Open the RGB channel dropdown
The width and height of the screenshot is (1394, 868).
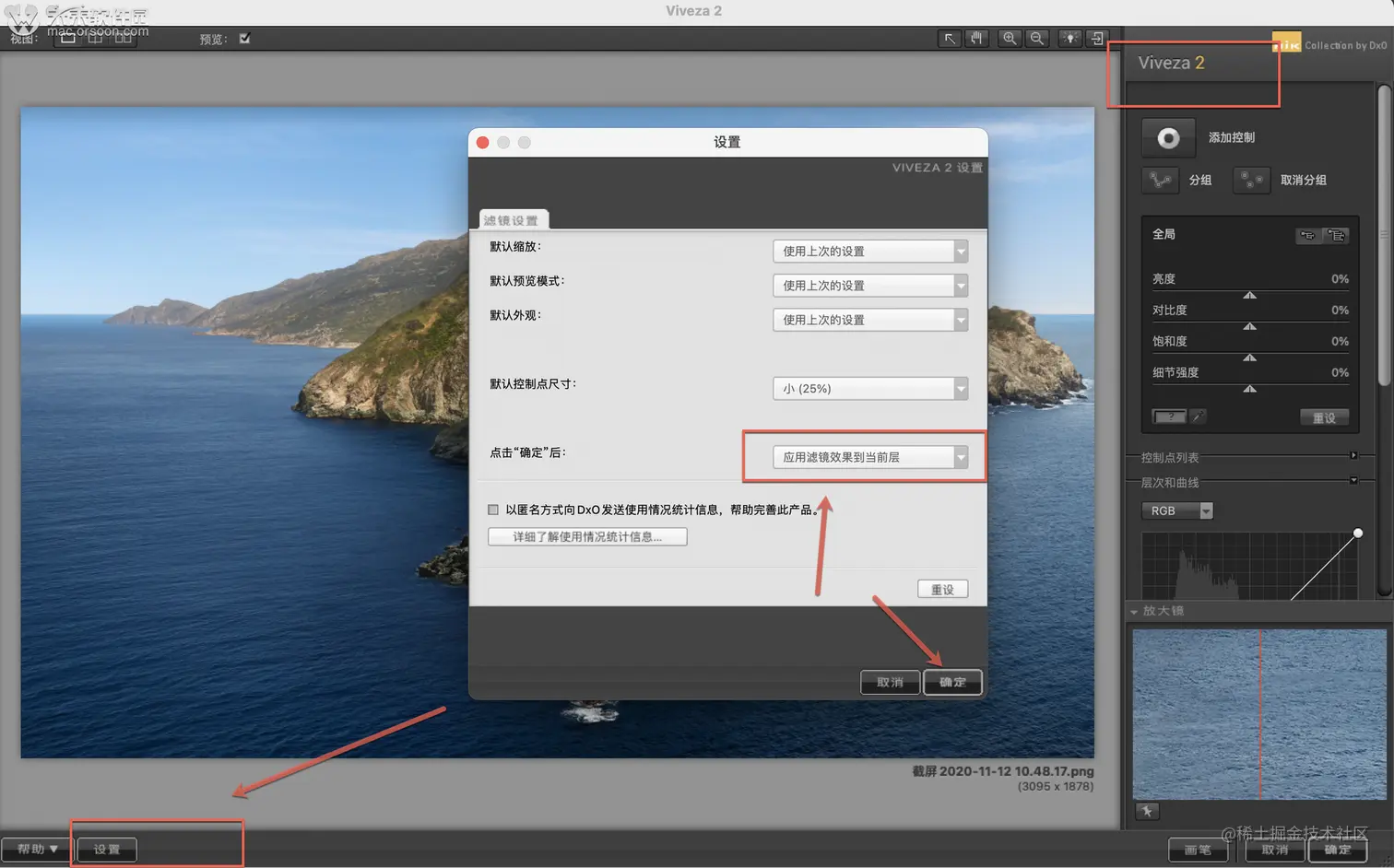[x=1177, y=510]
